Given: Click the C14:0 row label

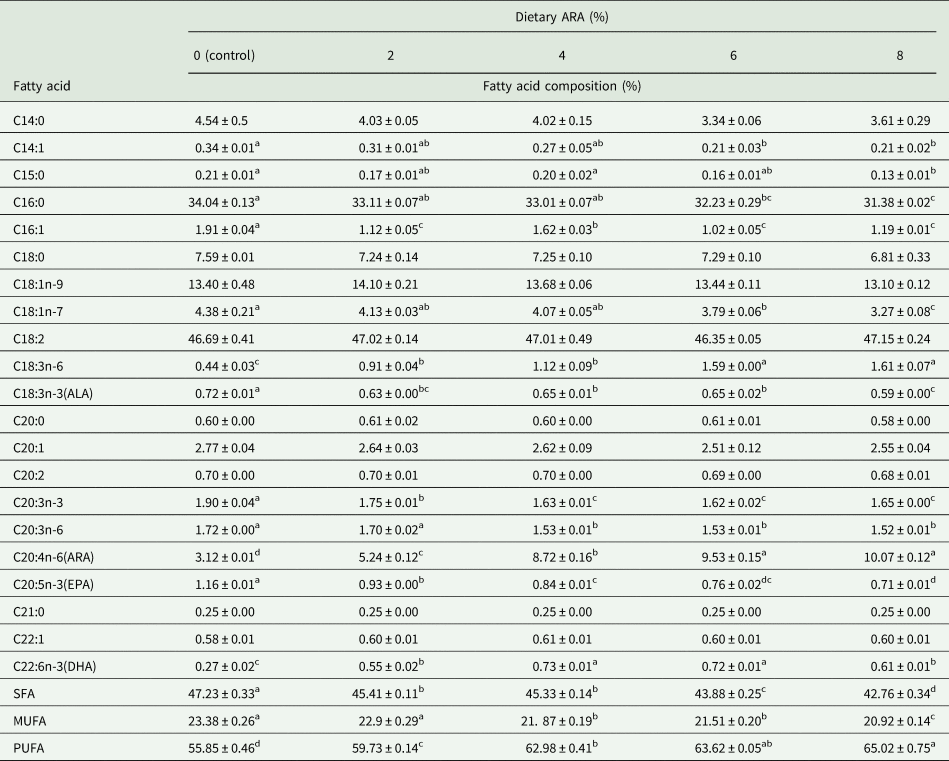Looking at the screenshot, I should click(32, 121).
